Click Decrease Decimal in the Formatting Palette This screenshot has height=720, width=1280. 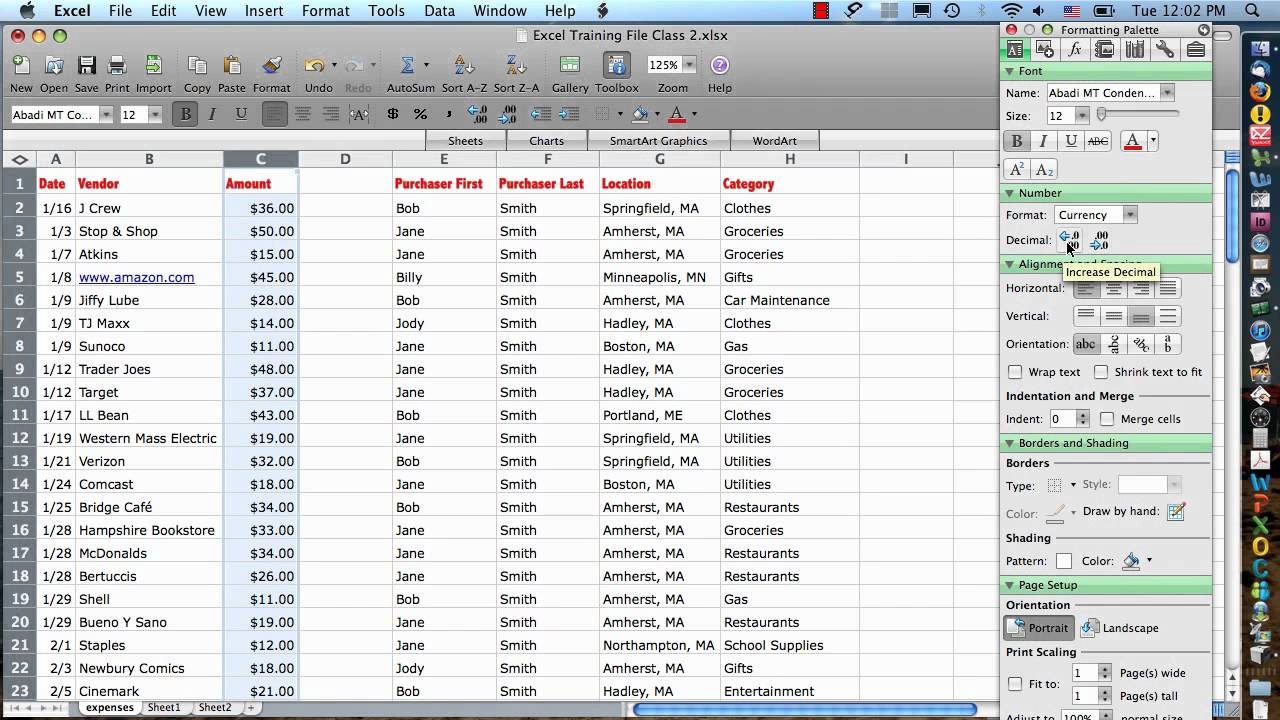pyautogui.click(x=1099, y=241)
